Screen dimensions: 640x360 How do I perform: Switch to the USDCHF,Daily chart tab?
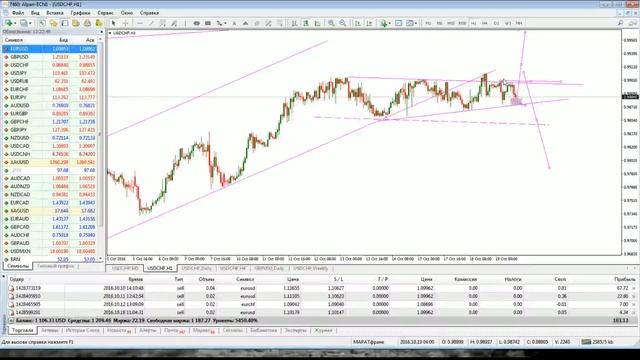[196, 268]
